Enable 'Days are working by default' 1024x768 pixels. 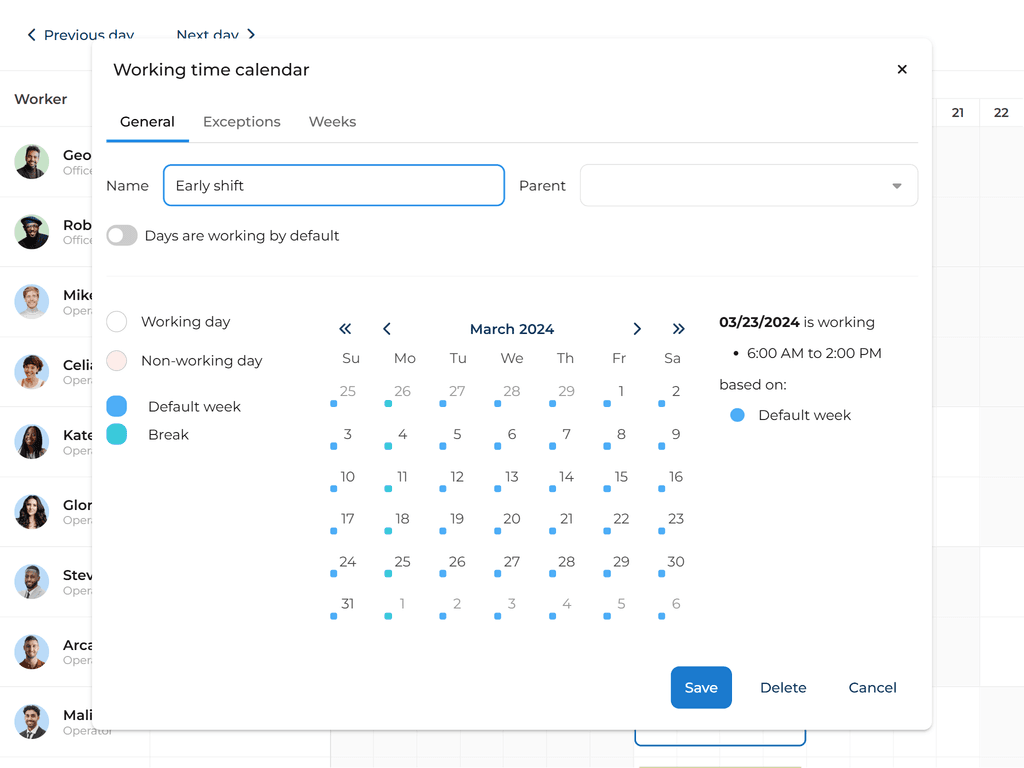(x=121, y=235)
